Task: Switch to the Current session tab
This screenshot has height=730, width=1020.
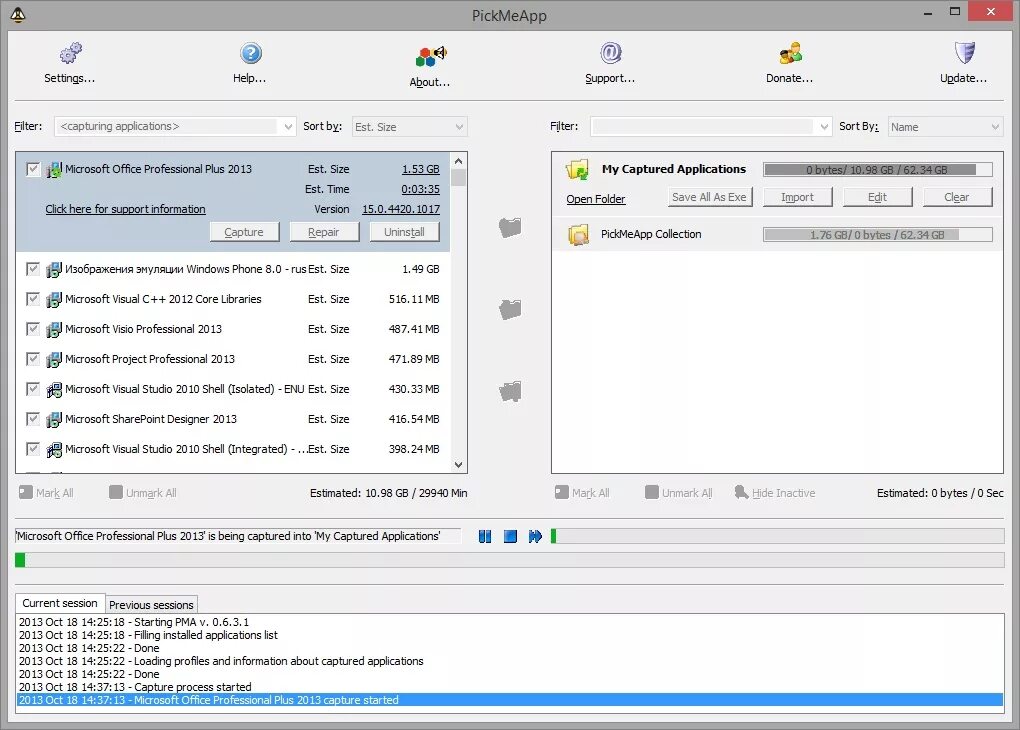Action: (x=60, y=603)
